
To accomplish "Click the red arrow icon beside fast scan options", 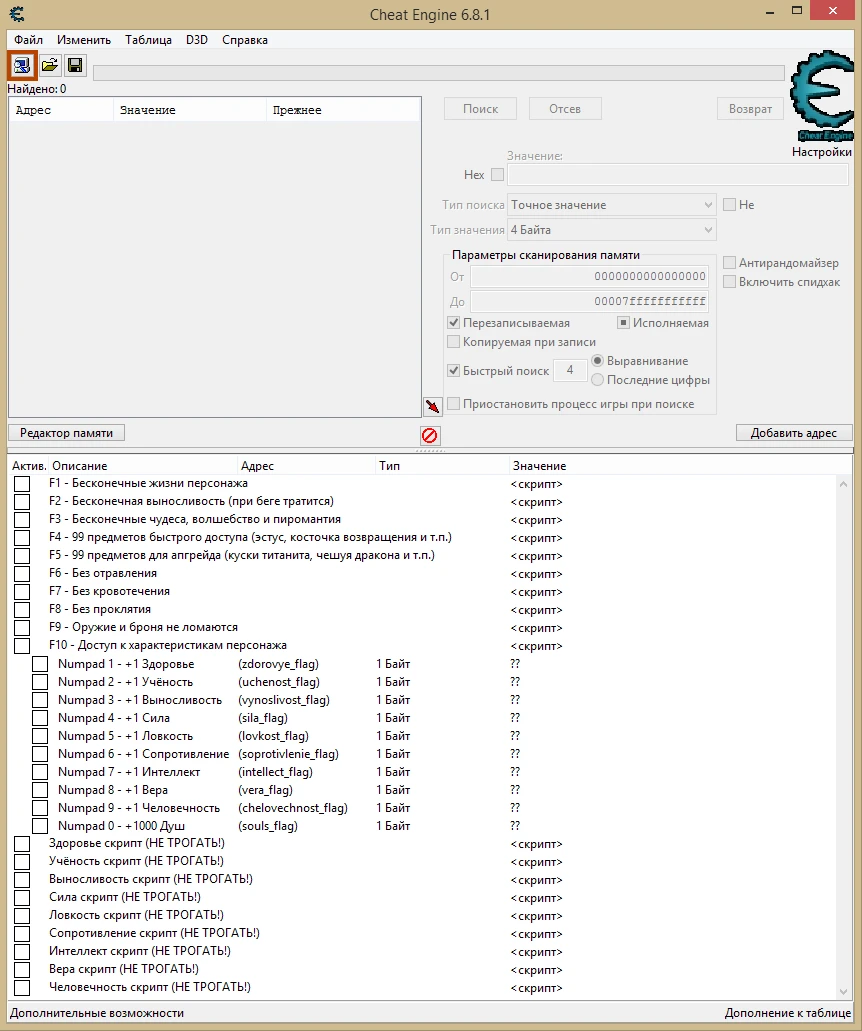I will (432, 407).
